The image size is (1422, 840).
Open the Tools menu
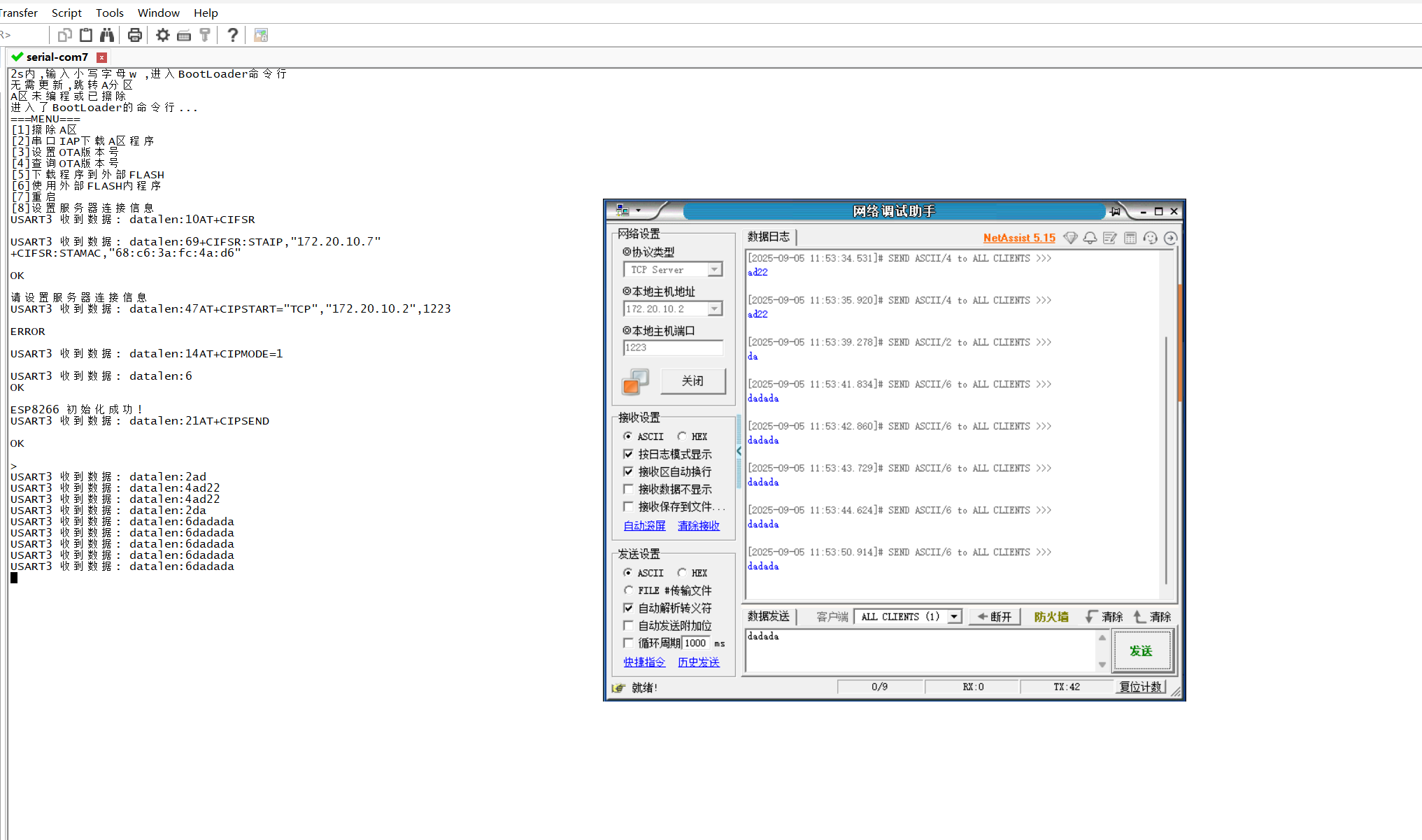point(109,13)
